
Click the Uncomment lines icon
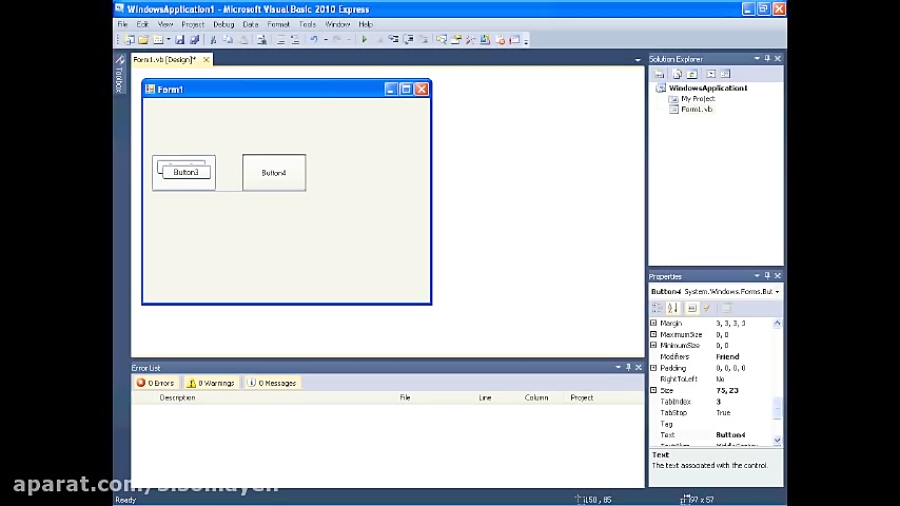pyautogui.click(x=295, y=40)
